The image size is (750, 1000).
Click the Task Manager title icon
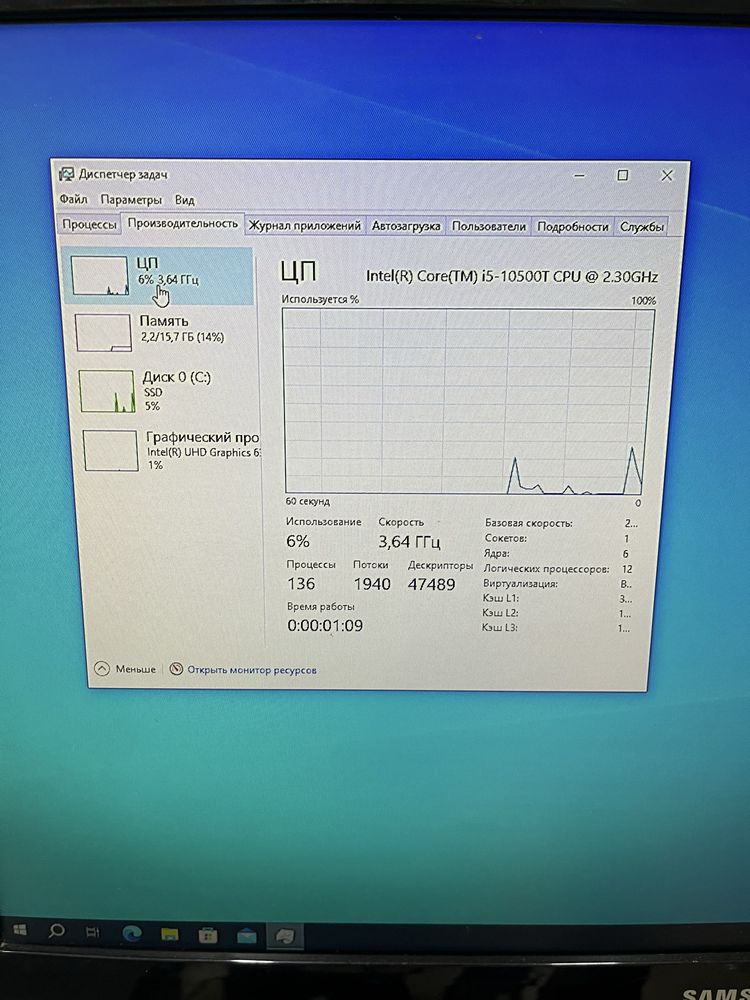66,174
